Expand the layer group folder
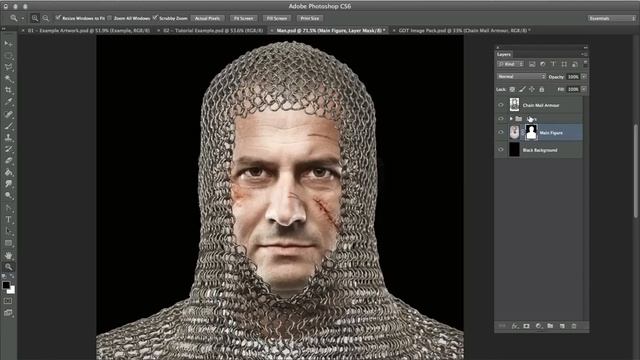640x360 pixels. [511, 118]
